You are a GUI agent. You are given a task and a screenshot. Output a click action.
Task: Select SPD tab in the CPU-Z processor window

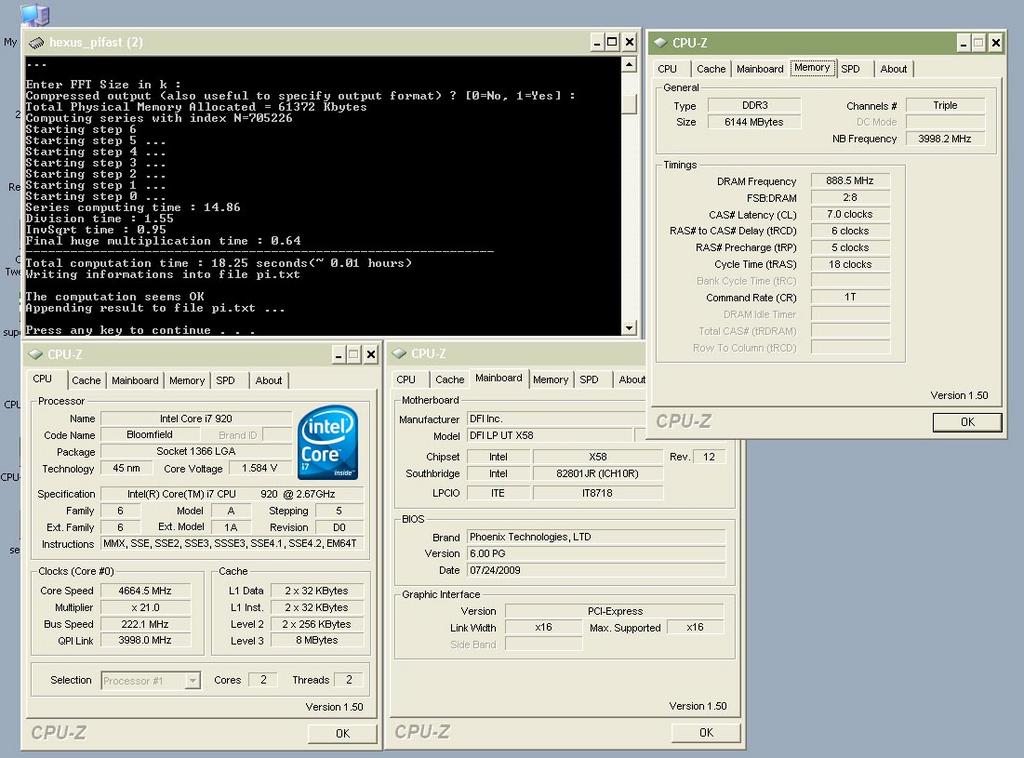pos(225,381)
